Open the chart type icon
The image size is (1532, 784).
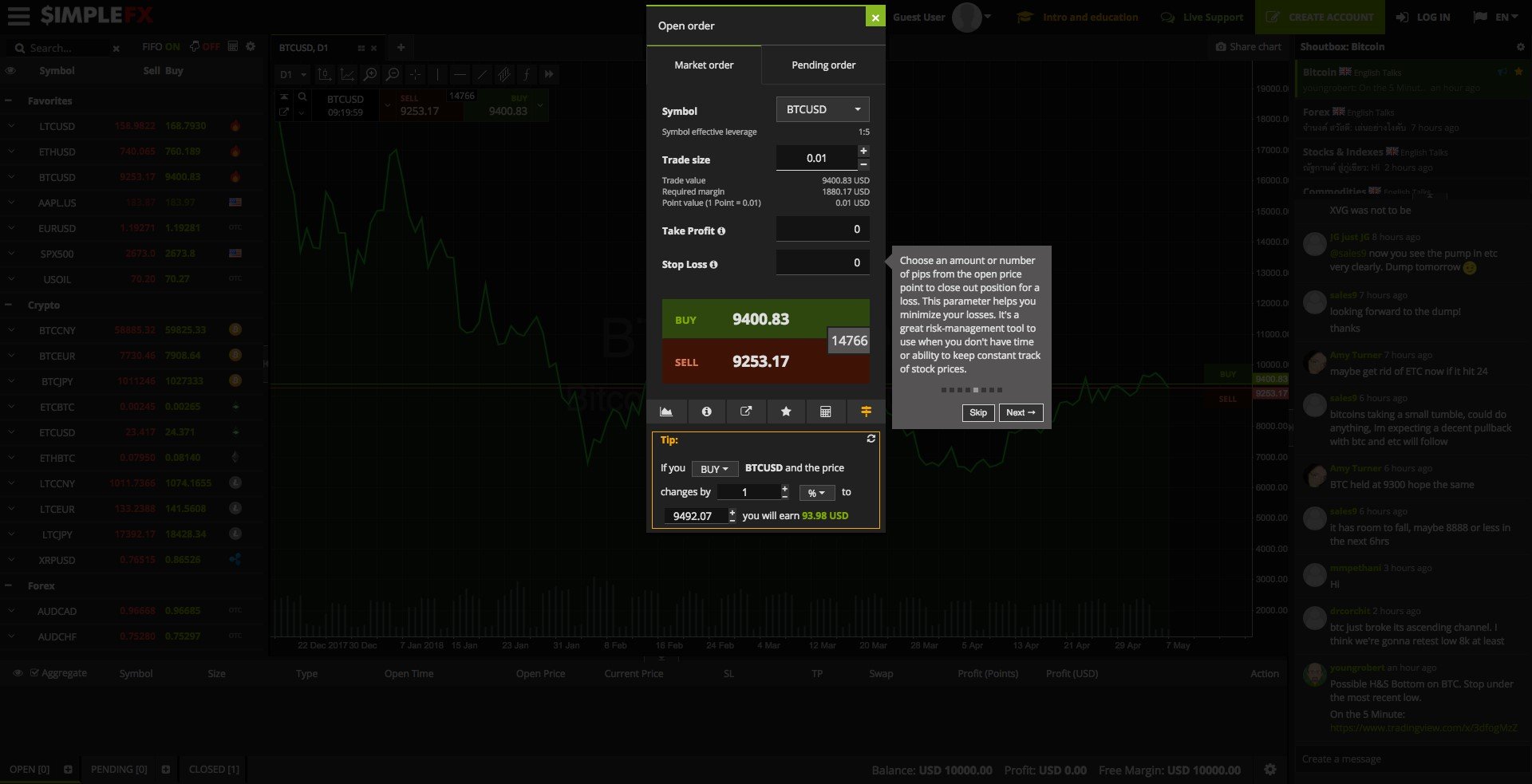coord(325,74)
